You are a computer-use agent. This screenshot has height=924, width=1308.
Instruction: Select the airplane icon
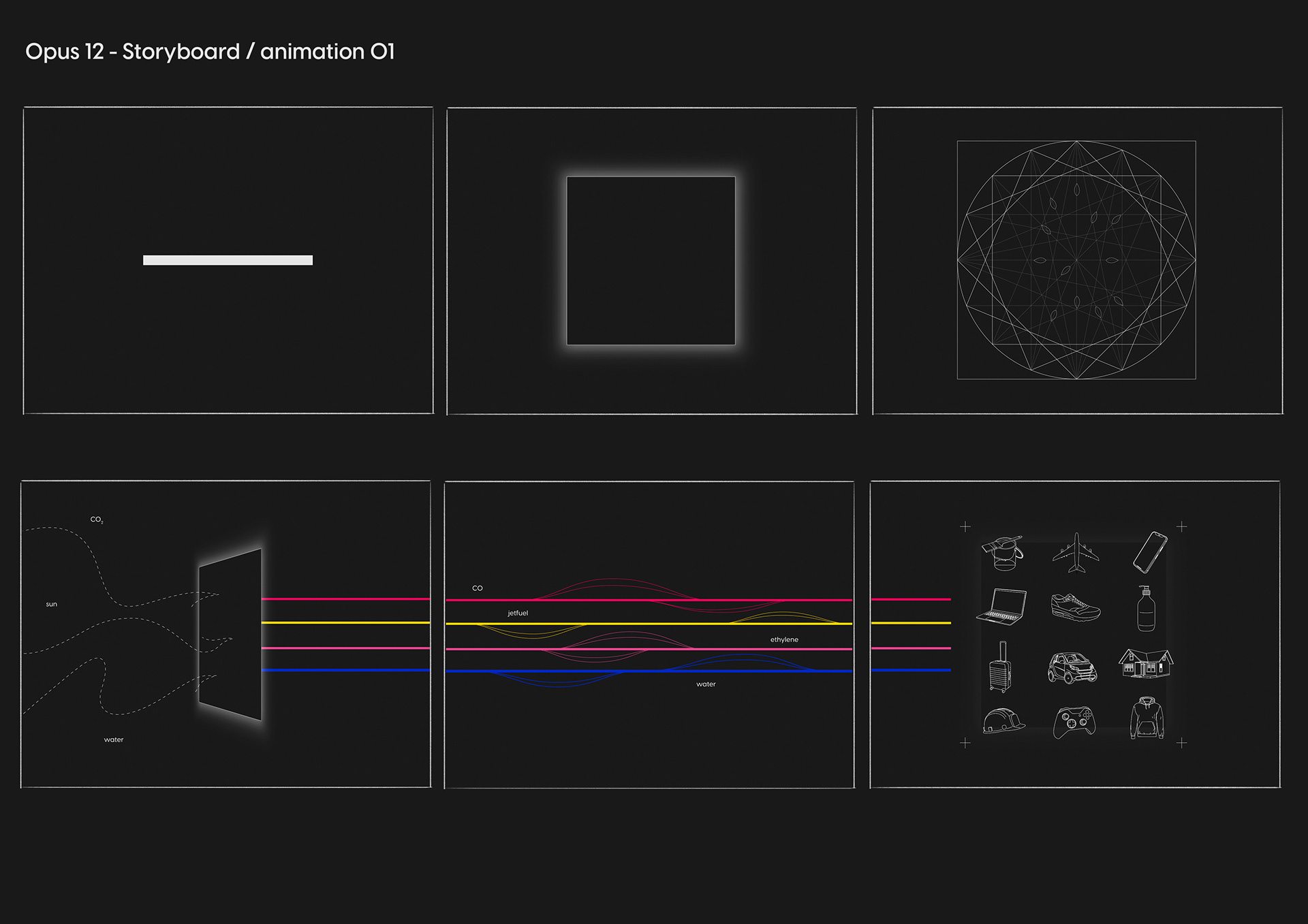[x=1076, y=553]
